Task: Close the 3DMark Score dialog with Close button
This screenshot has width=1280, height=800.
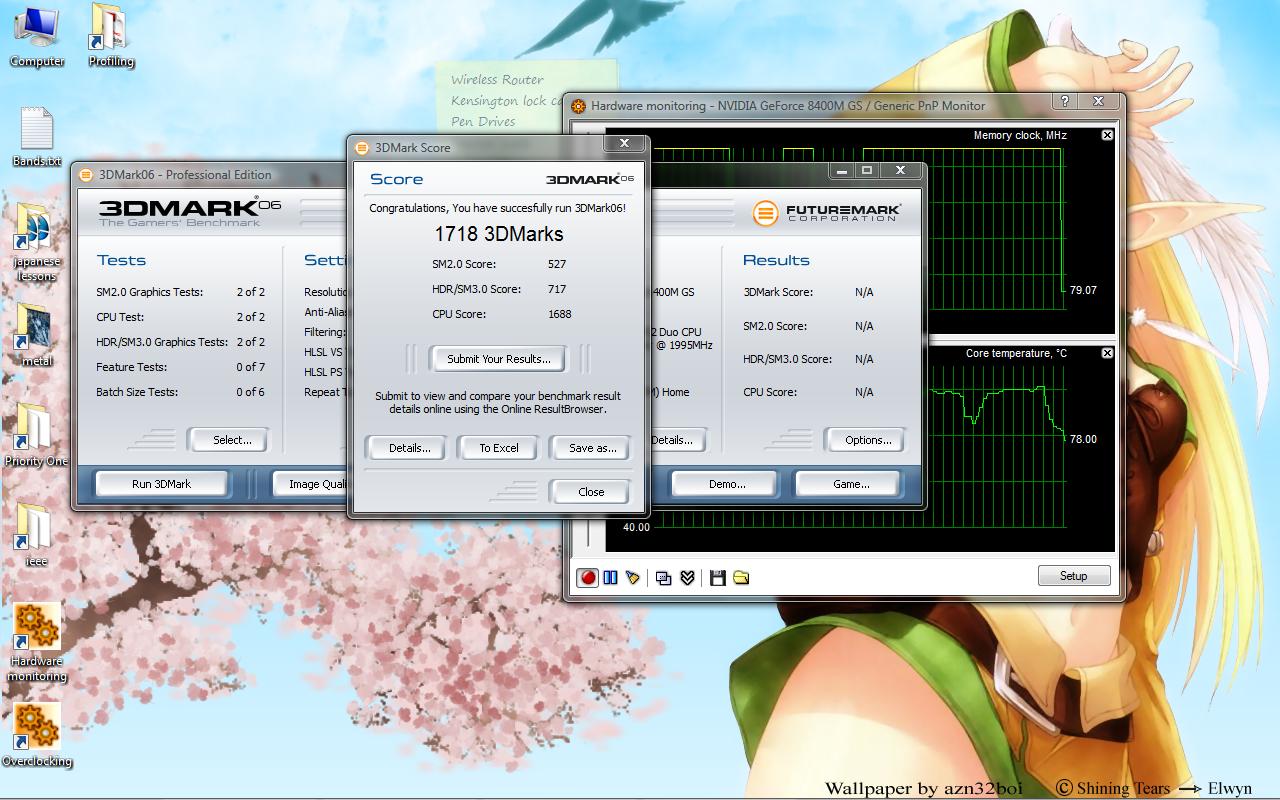Action: tap(591, 492)
